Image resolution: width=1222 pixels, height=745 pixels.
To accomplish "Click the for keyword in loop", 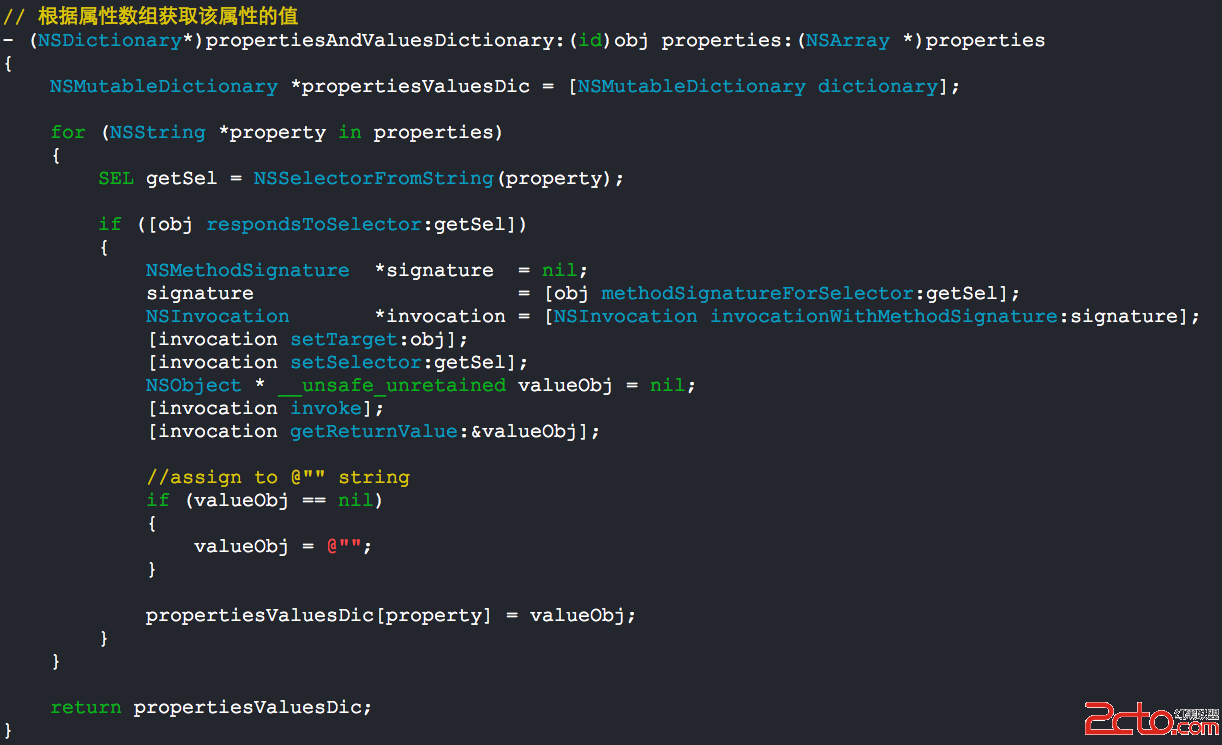I will [68, 132].
